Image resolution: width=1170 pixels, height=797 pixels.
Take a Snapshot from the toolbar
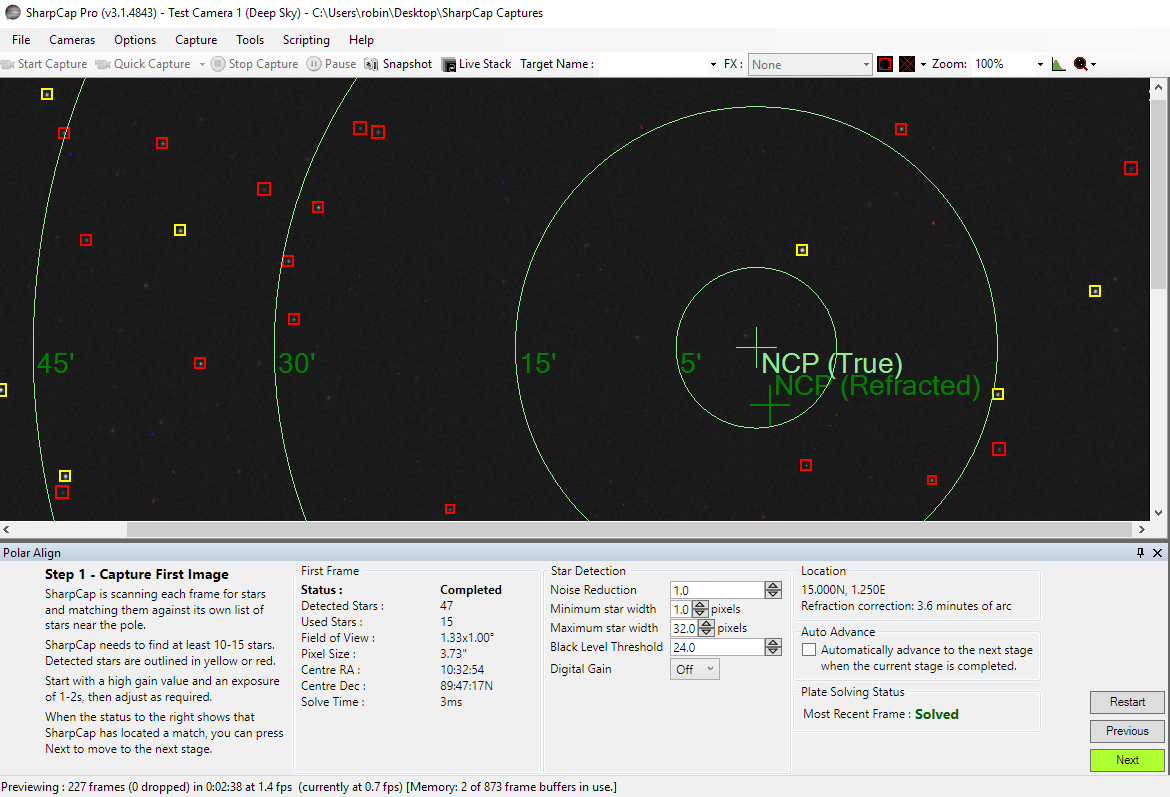pyautogui.click(x=398, y=64)
